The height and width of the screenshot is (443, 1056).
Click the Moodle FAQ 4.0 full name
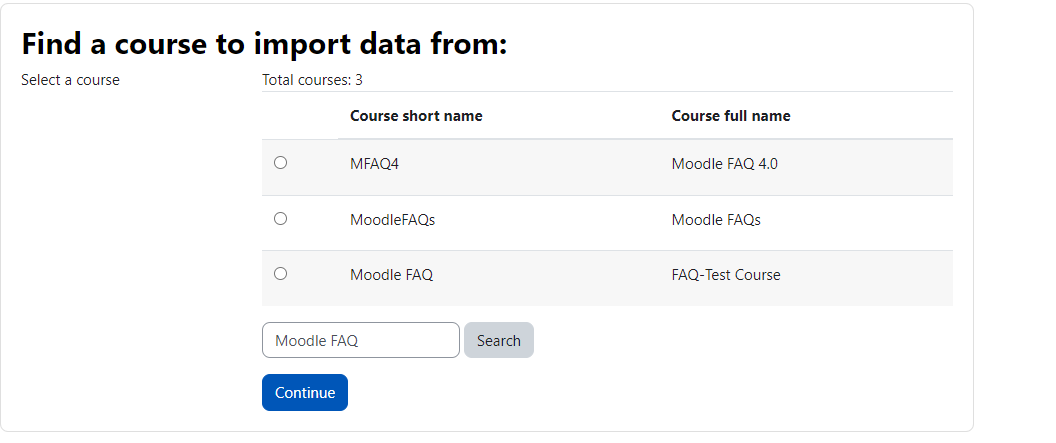(x=725, y=164)
